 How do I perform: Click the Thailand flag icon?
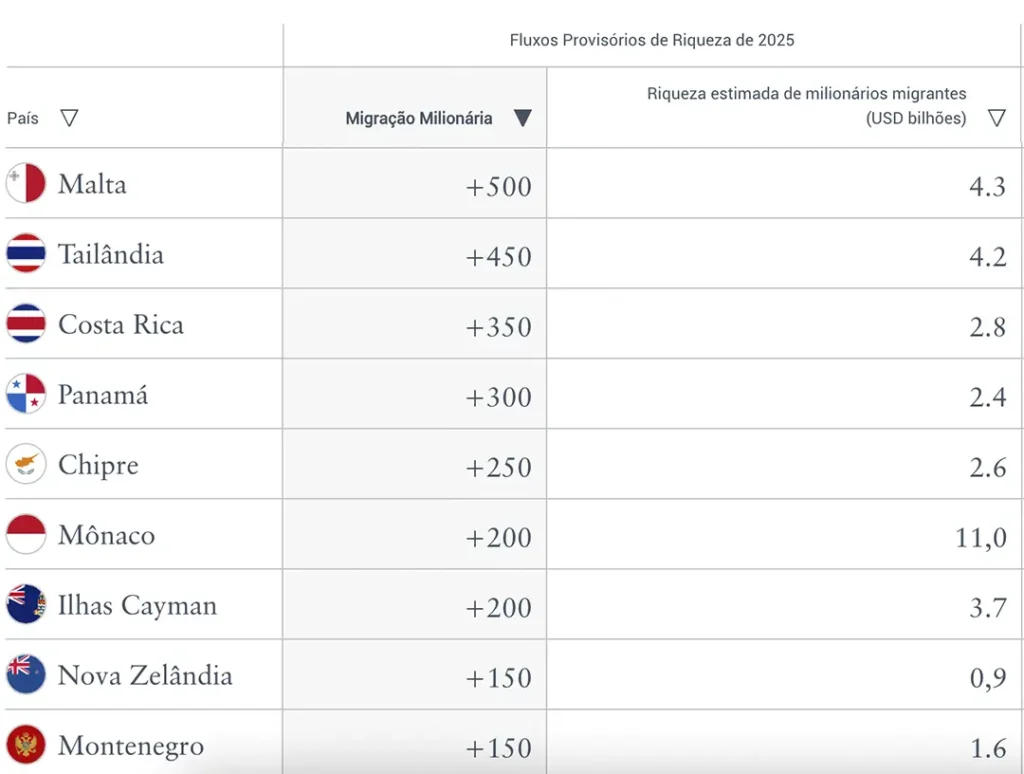point(26,253)
